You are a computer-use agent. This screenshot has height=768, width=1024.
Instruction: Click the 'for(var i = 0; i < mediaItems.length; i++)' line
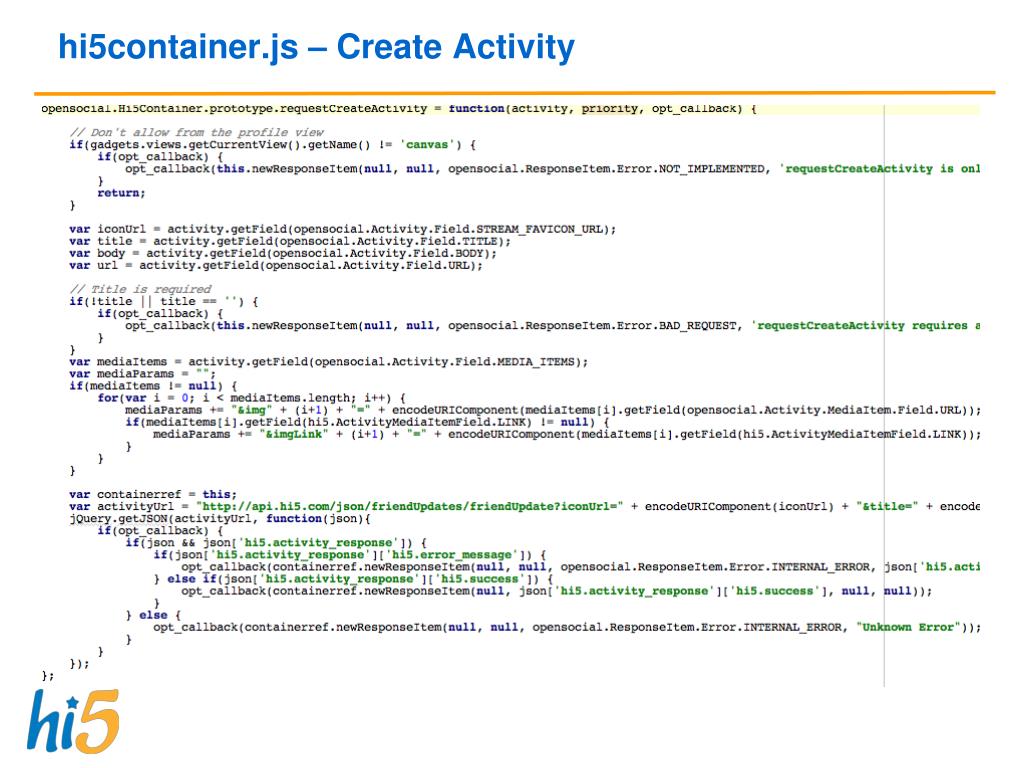[x=251, y=398]
